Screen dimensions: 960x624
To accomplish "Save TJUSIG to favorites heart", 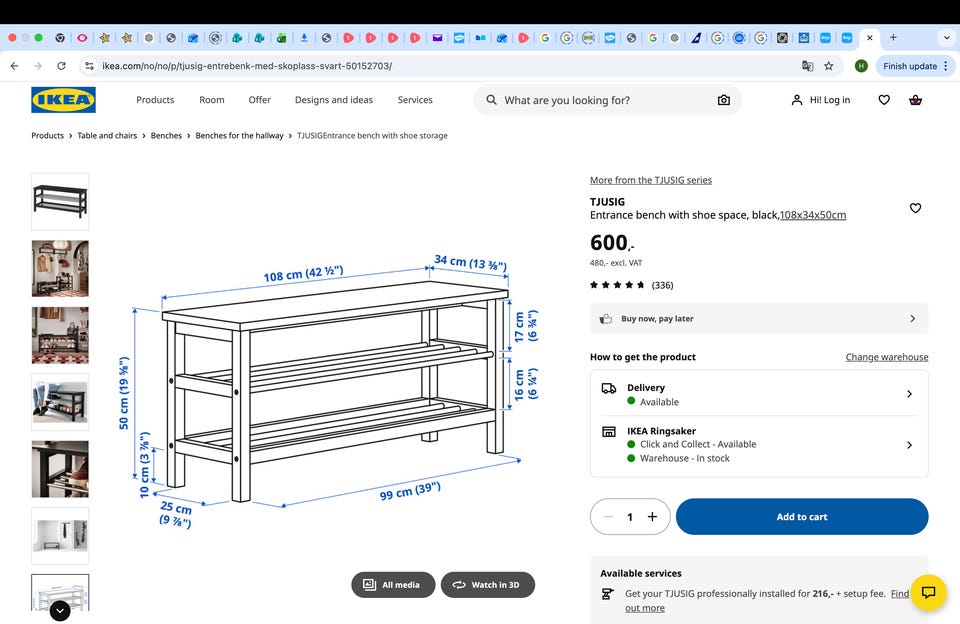I will click(x=915, y=208).
